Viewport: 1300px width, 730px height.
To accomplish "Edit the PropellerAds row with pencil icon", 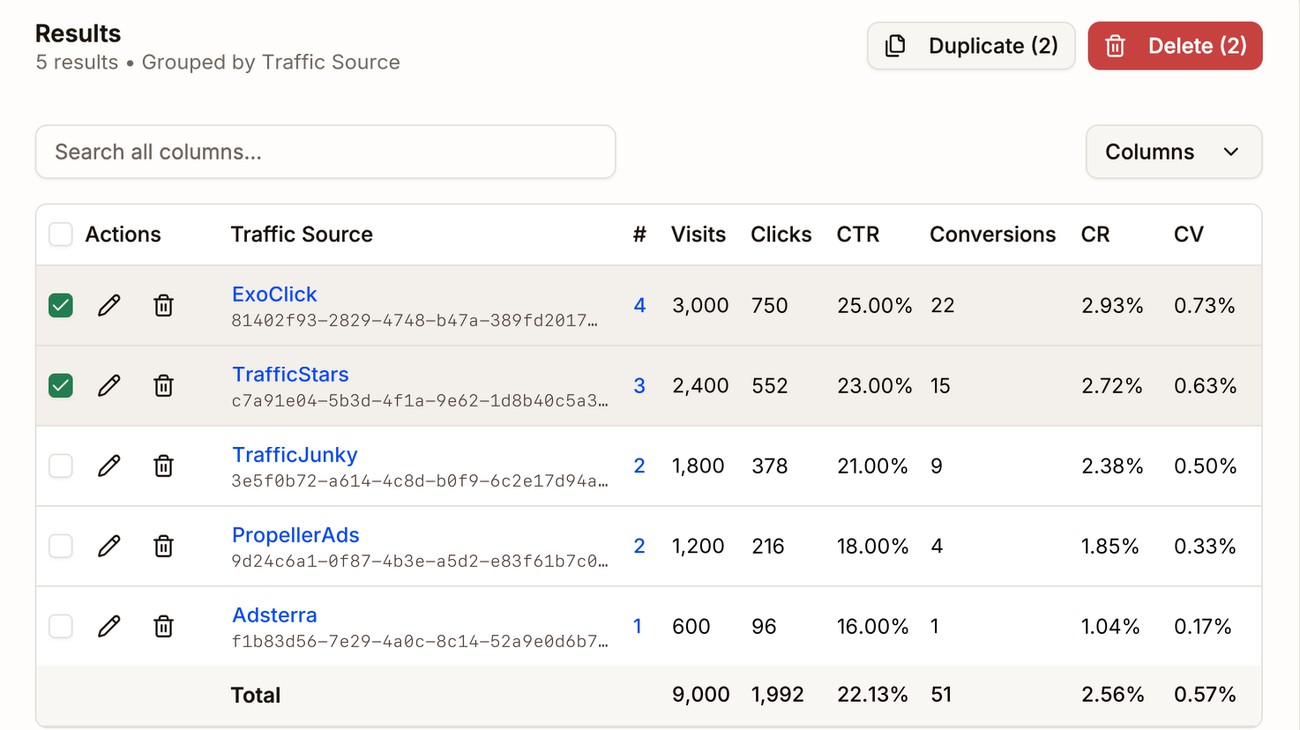I will (x=109, y=546).
